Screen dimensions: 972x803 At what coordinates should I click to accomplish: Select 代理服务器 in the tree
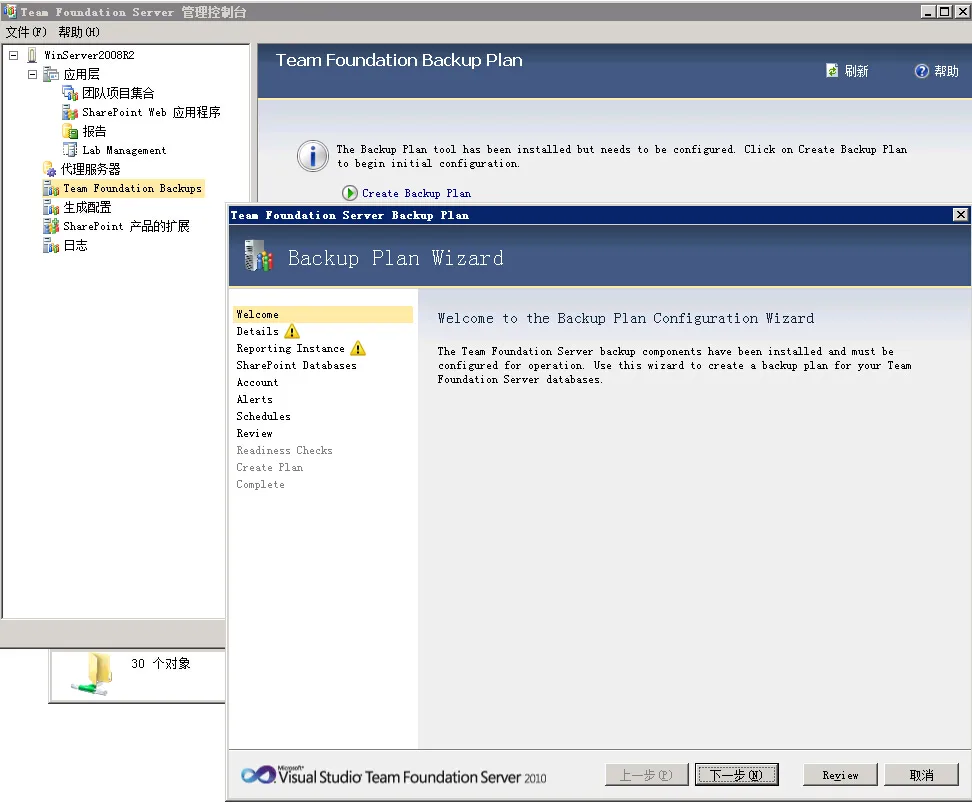coord(91,169)
